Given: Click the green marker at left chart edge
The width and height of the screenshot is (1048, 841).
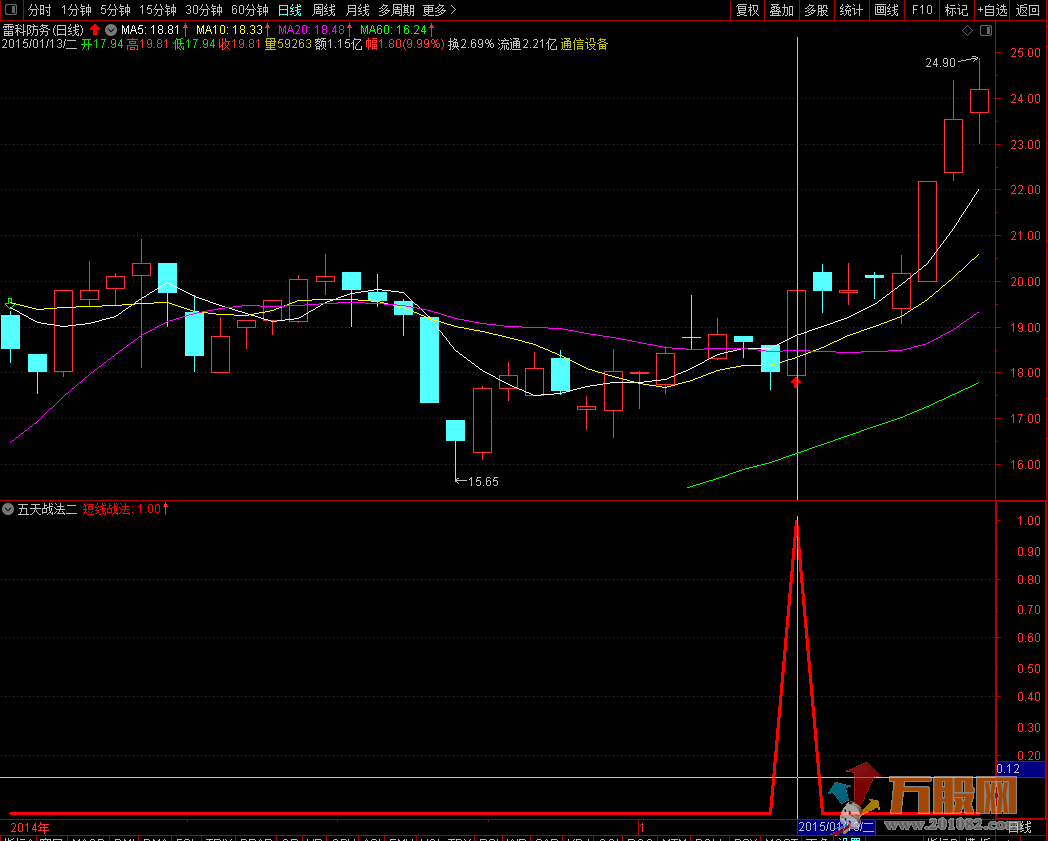Looking at the screenshot, I should (9, 304).
